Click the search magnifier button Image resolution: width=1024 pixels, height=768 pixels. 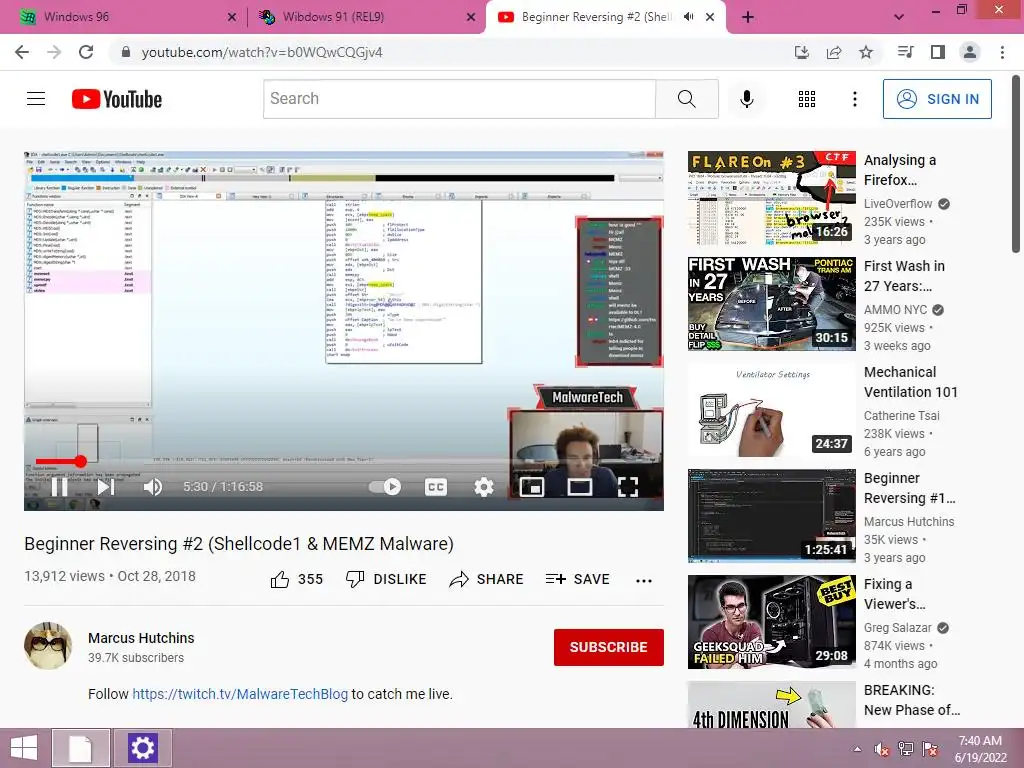[686, 99]
